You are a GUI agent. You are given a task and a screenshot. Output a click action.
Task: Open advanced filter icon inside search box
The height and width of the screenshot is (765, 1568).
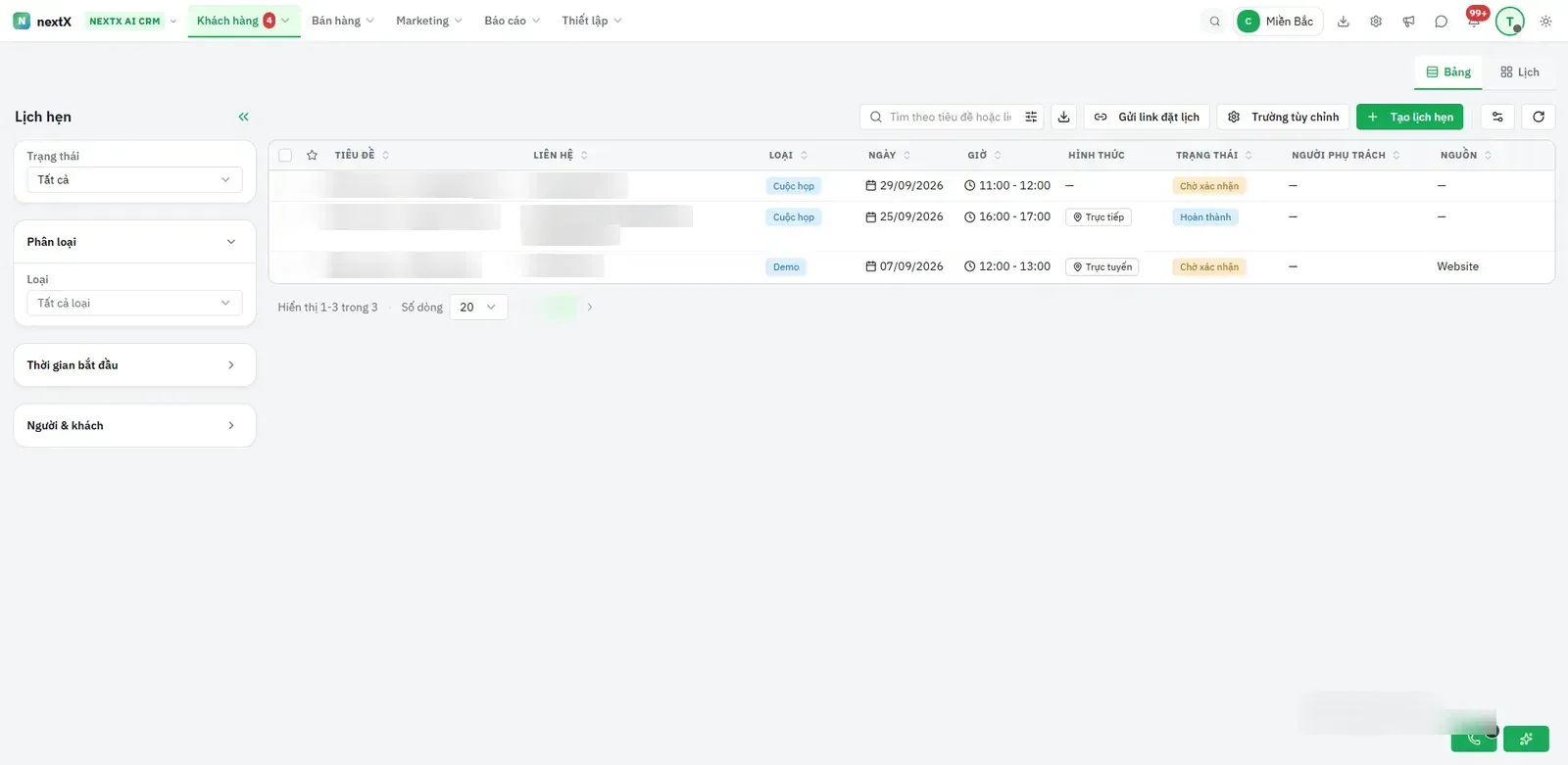[1031, 117]
